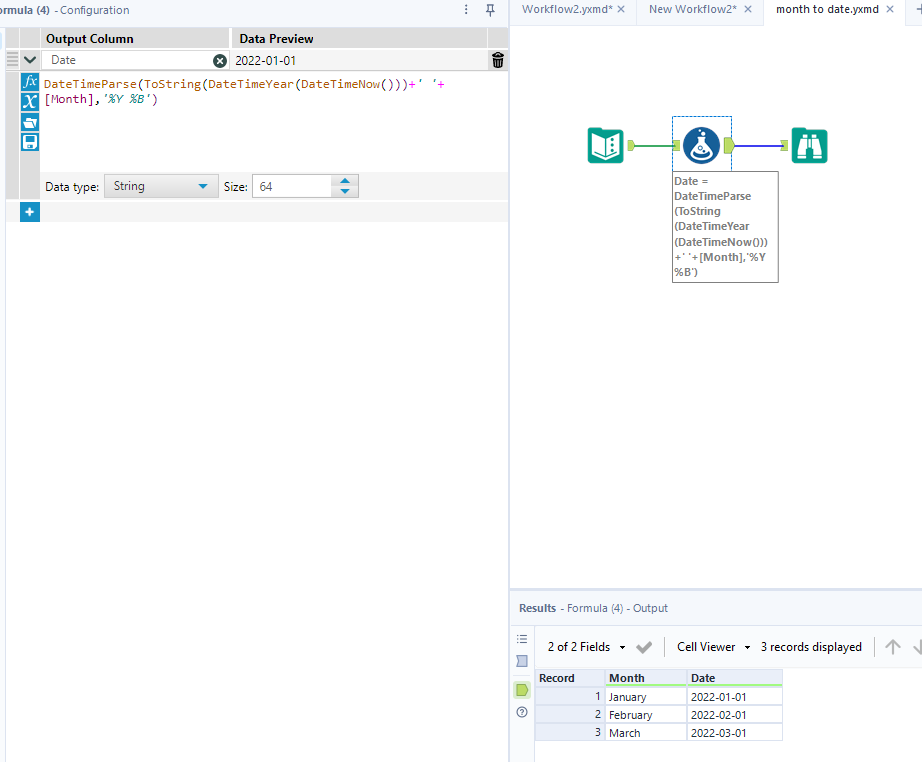Select the Browse tool on the canvas

point(809,145)
